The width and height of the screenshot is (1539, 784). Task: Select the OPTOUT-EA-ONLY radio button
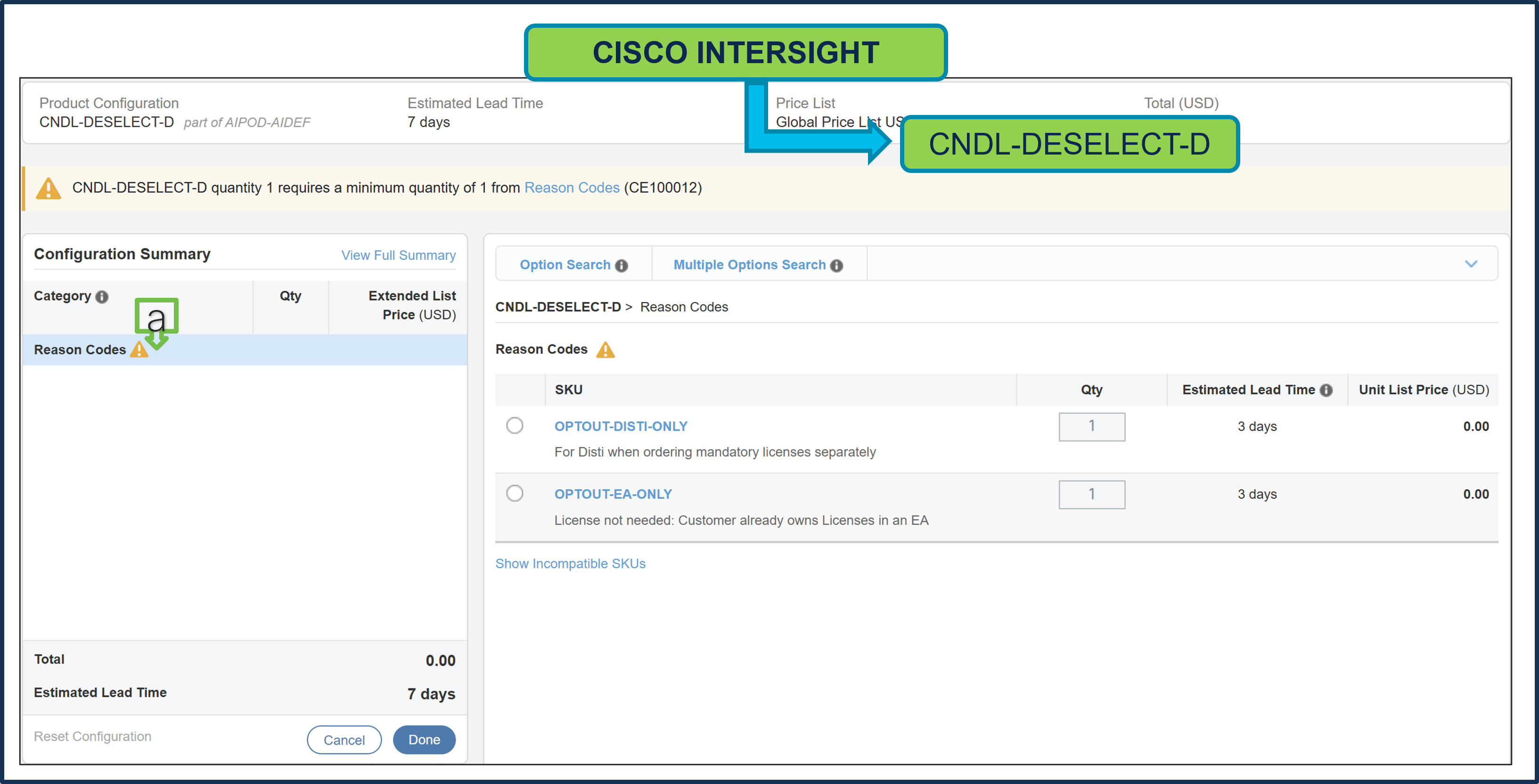click(x=515, y=493)
